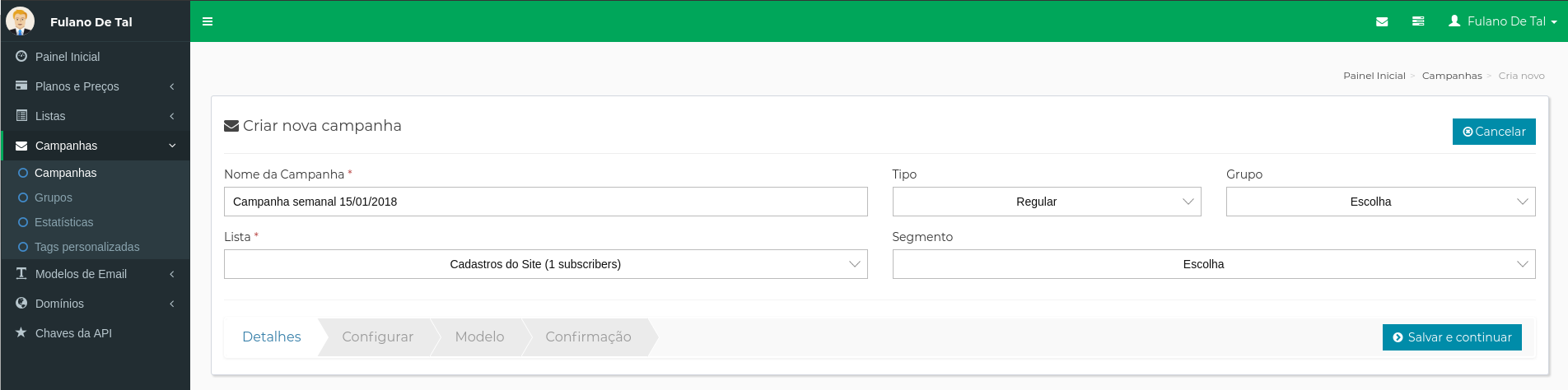Select the Modelo step tab
The height and width of the screenshot is (390, 1568).
[479, 337]
